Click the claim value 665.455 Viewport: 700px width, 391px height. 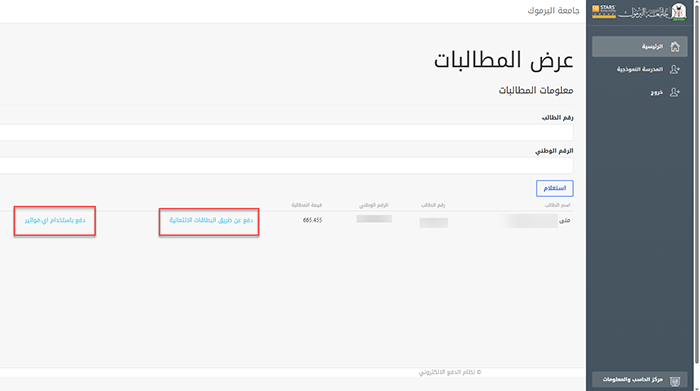(x=312, y=220)
